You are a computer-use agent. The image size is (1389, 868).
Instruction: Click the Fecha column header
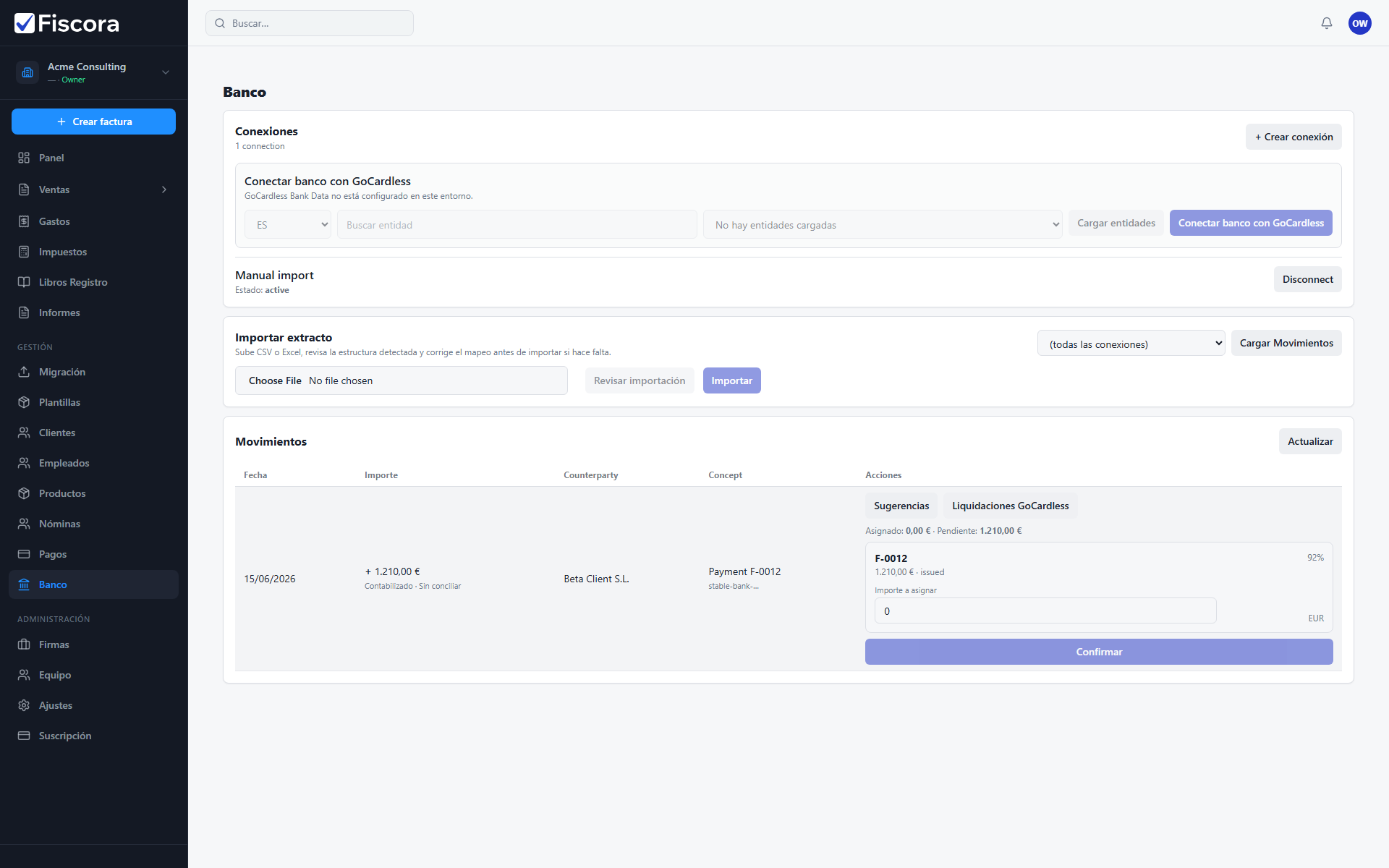point(255,475)
